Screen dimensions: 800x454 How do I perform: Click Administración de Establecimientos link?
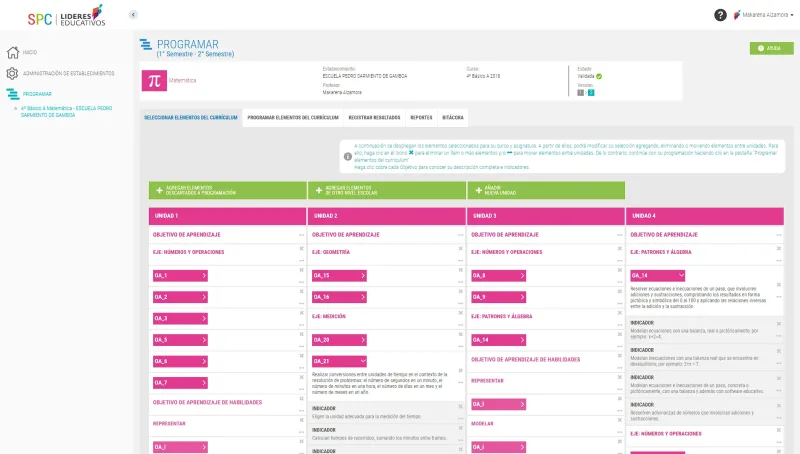[68, 73]
